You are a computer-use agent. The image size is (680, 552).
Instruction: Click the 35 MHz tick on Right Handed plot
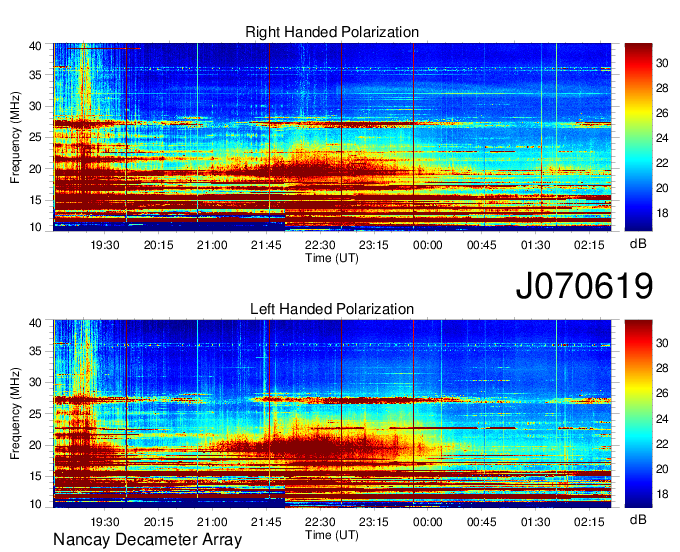point(36,75)
